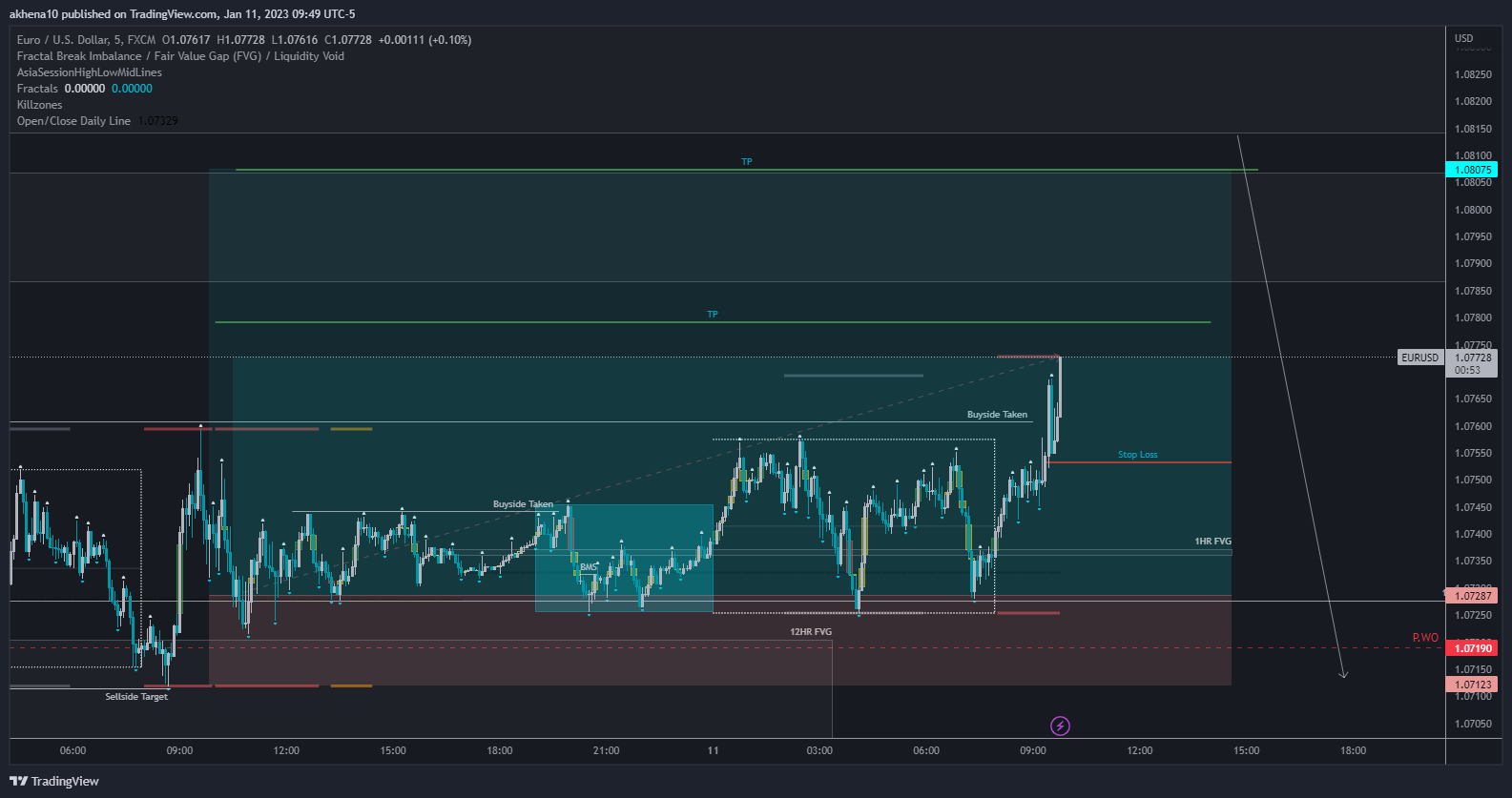Select the current price label 1.07728
This screenshot has width=1512, height=798.
point(1472,358)
